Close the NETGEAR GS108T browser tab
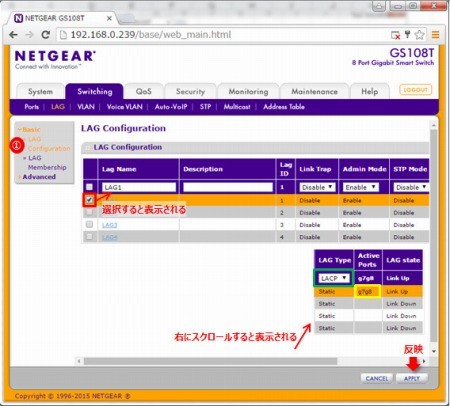Viewport: 450px width, 406px height. pyautogui.click(x=109, y=18)
